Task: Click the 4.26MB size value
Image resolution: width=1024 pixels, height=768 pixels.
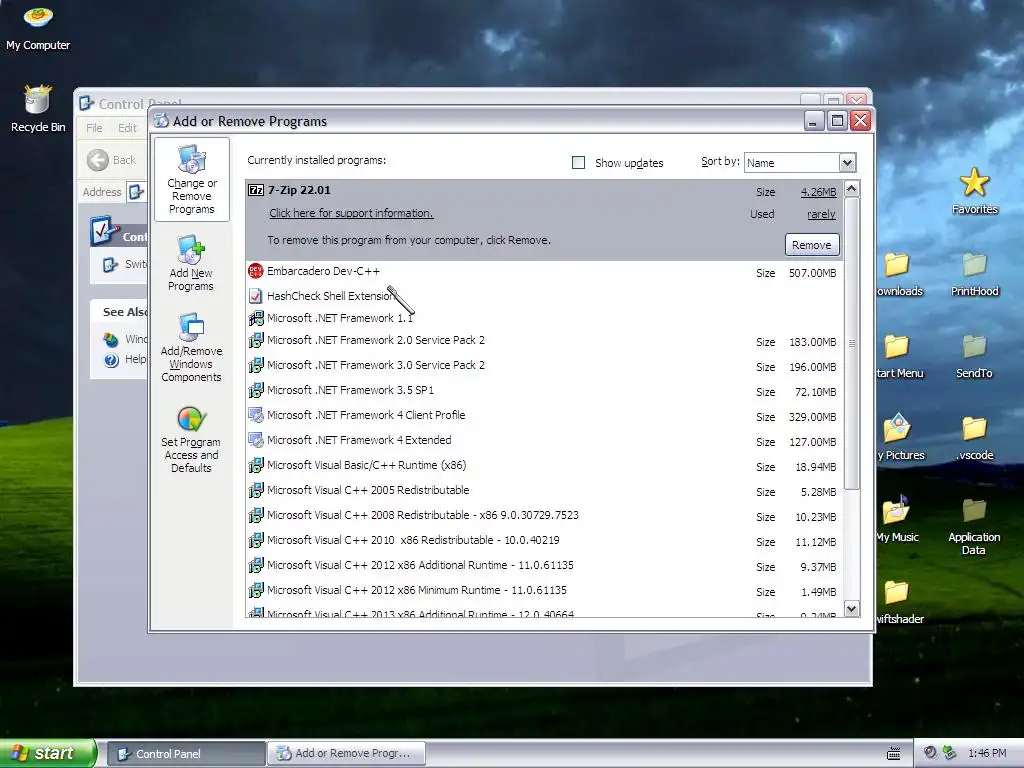Action: (x=818, y=192)
